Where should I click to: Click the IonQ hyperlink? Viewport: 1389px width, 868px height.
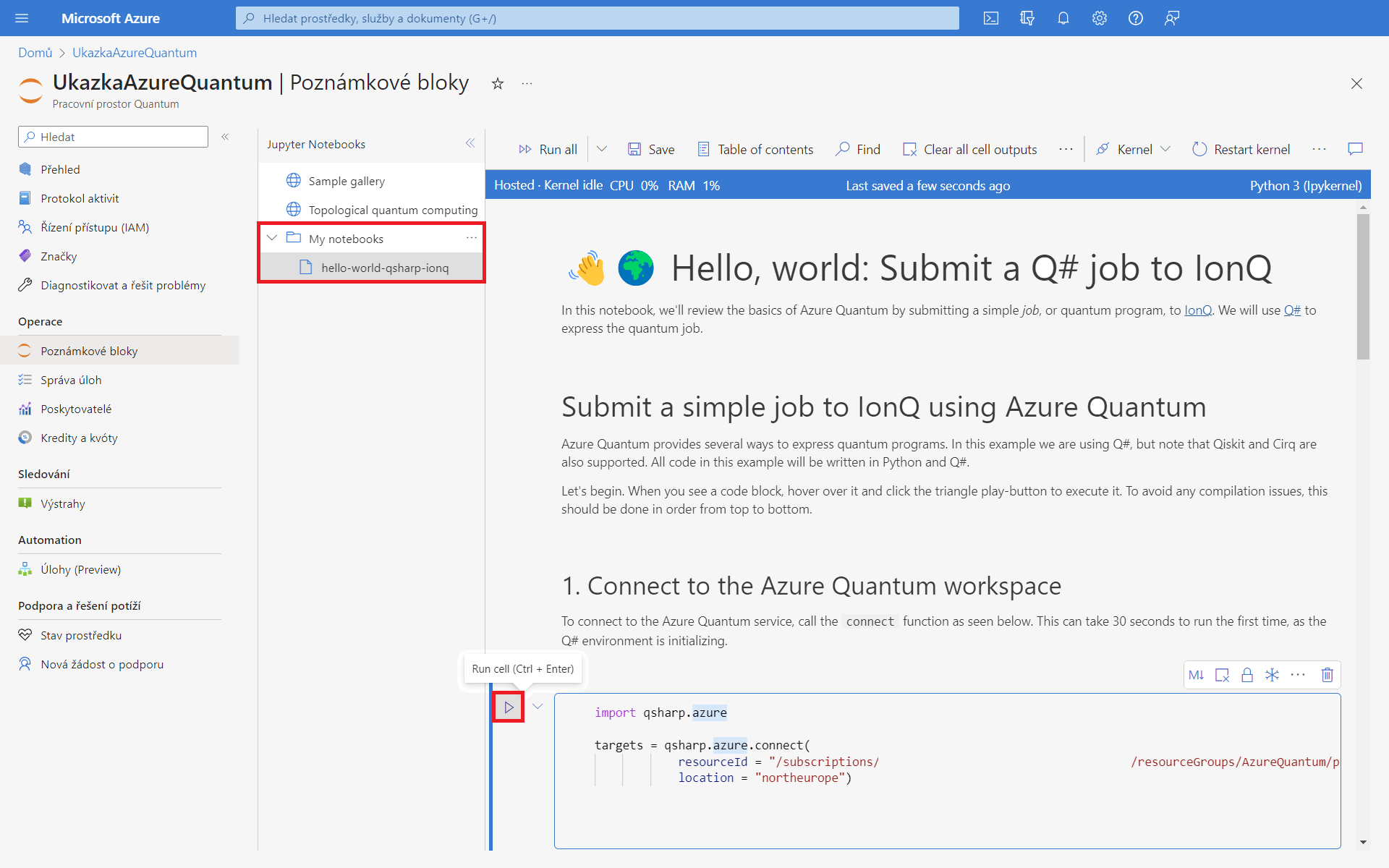tap(1197, 310)
